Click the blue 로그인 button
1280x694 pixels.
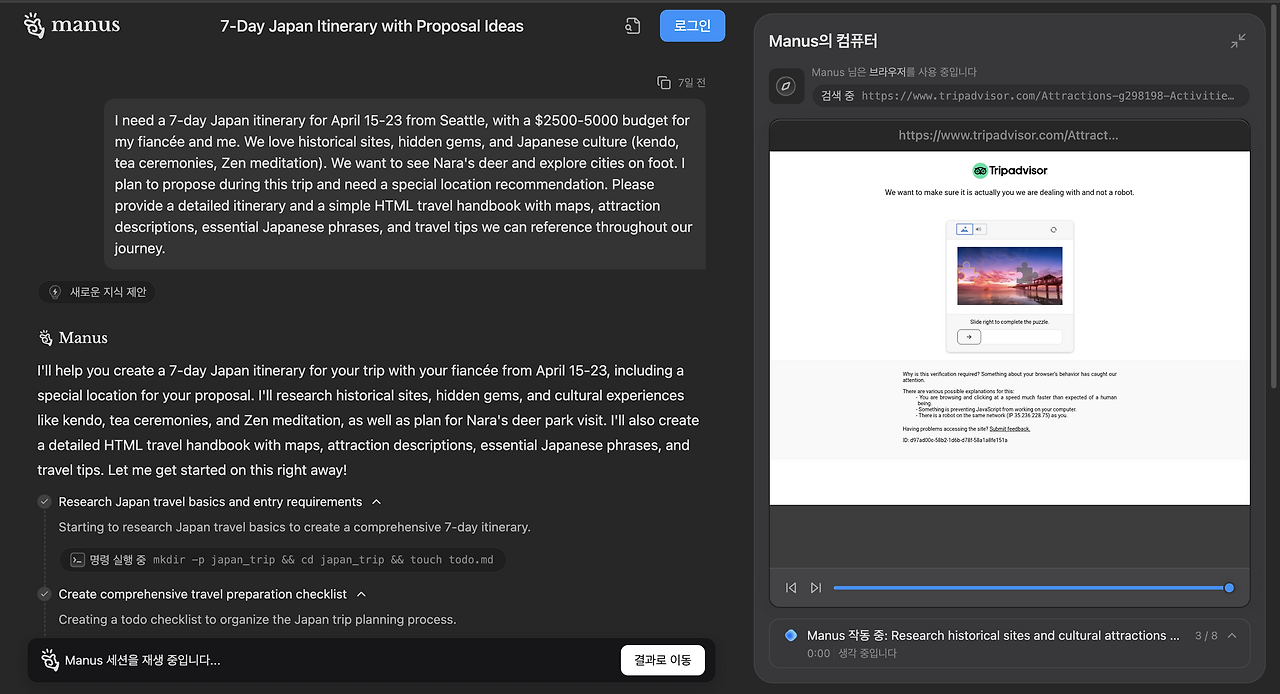coord(692,26)
